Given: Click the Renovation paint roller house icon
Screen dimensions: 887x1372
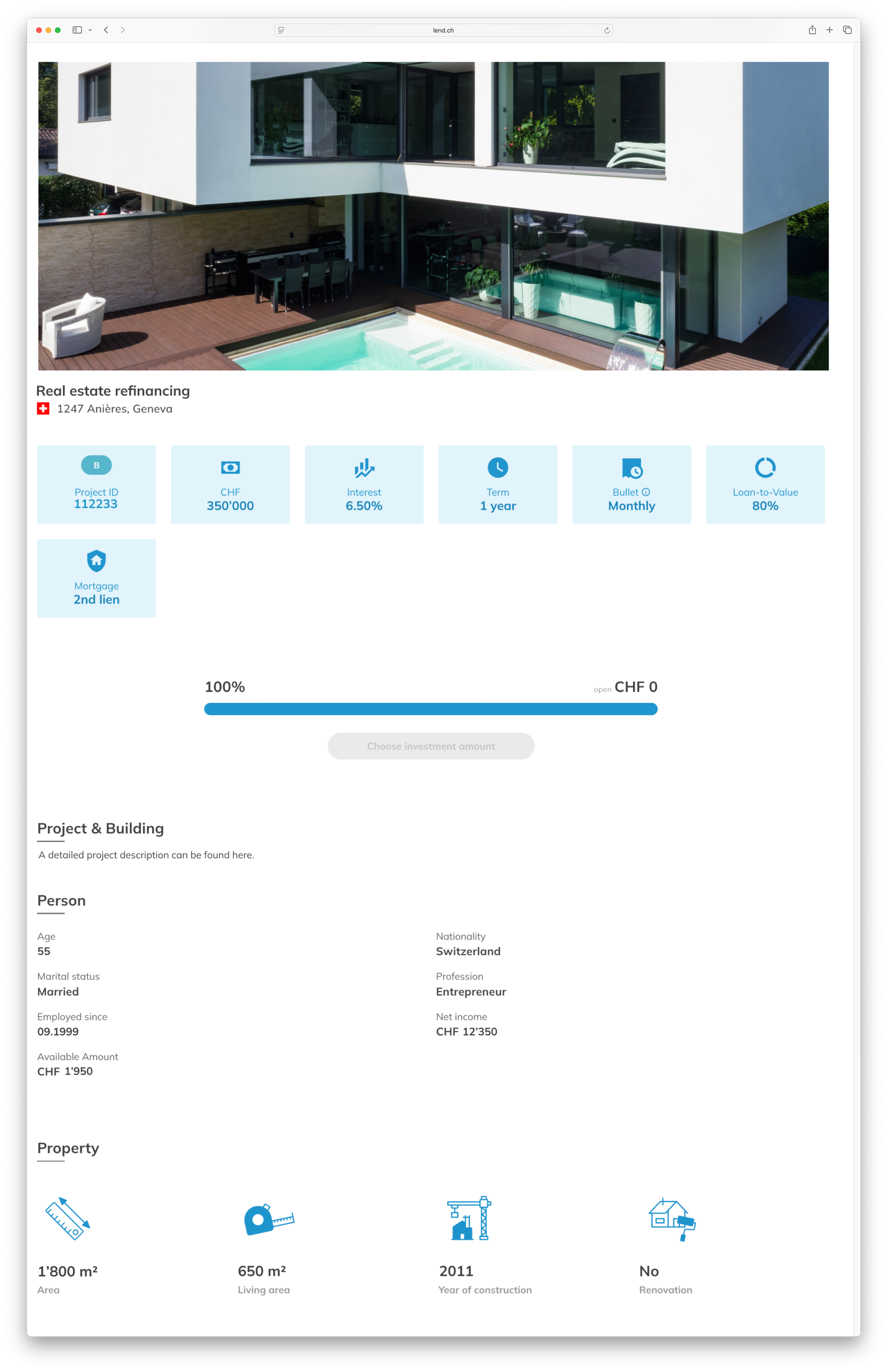Looking at the screenshot, I should [672, 1220].
